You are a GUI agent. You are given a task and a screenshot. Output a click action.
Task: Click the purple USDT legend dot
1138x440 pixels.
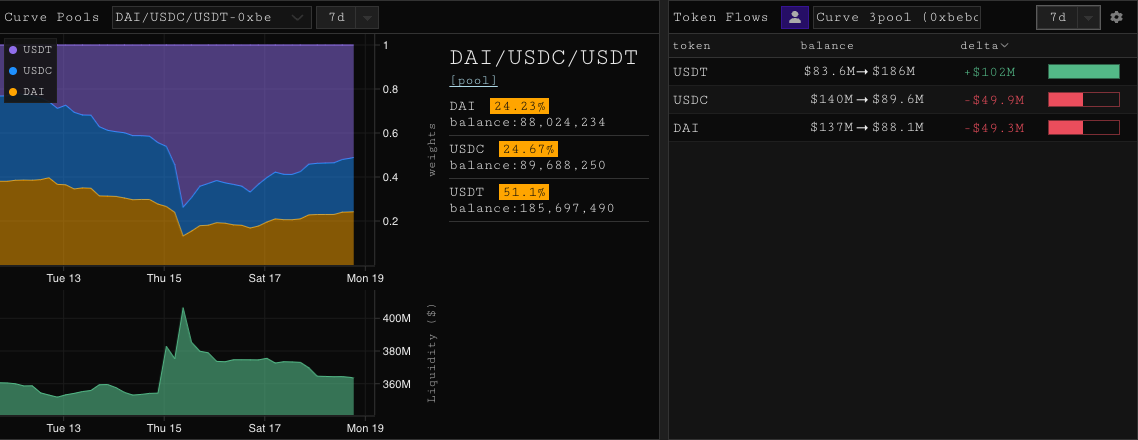click(13, 50)
